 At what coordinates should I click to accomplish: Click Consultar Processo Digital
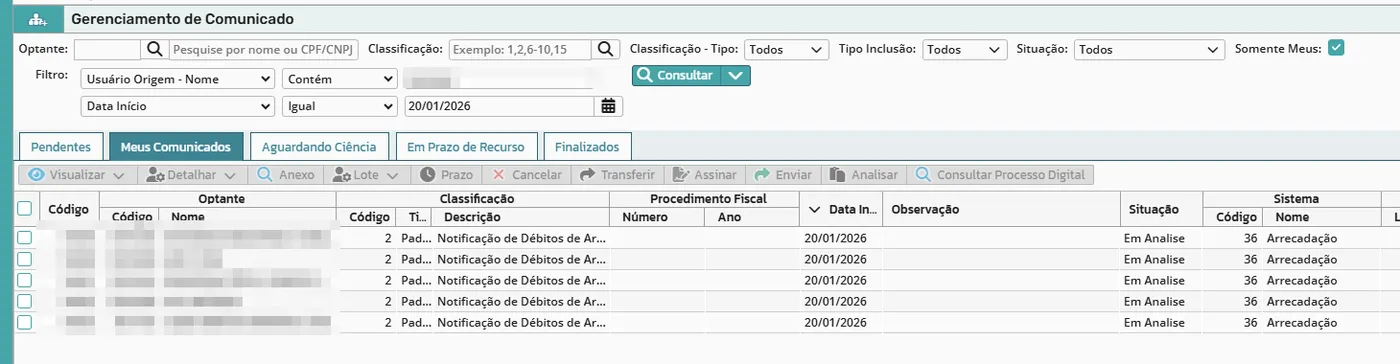(x=1000, y=174)
